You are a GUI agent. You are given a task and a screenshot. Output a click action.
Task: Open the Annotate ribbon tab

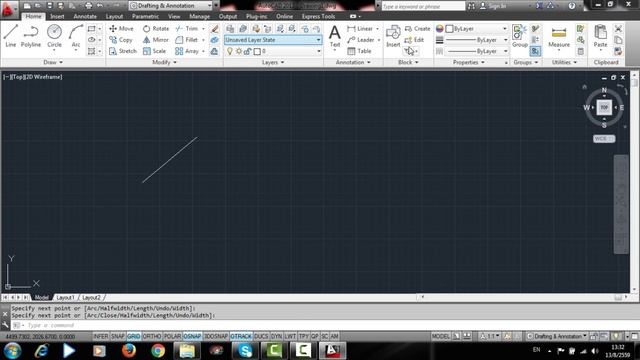[85, 16]
